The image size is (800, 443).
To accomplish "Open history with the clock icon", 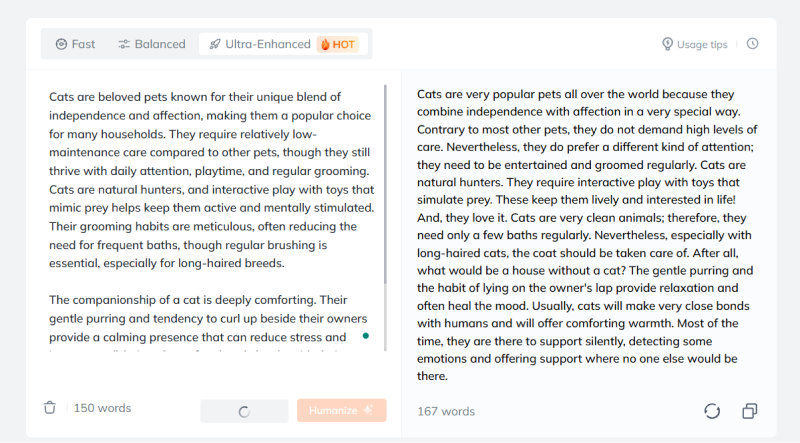I will tap(753, 44).
